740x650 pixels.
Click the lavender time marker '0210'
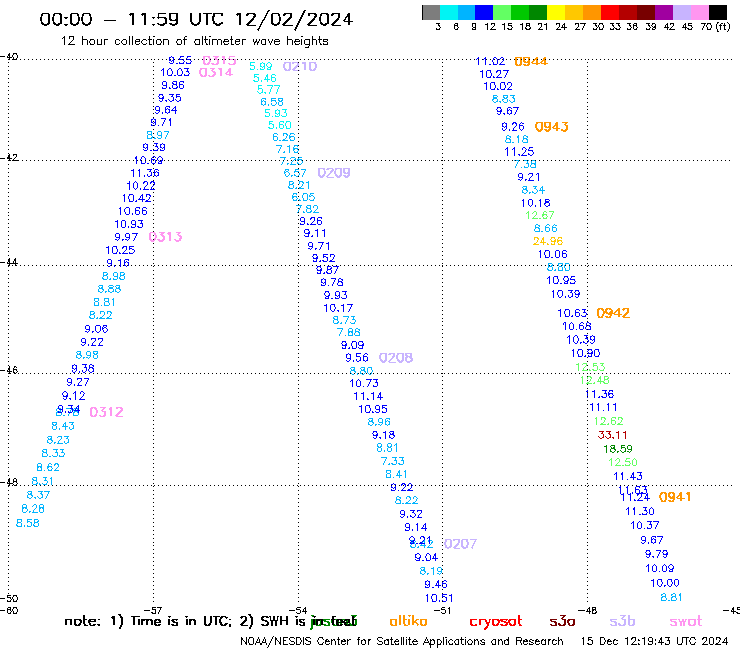pos(300,67)
